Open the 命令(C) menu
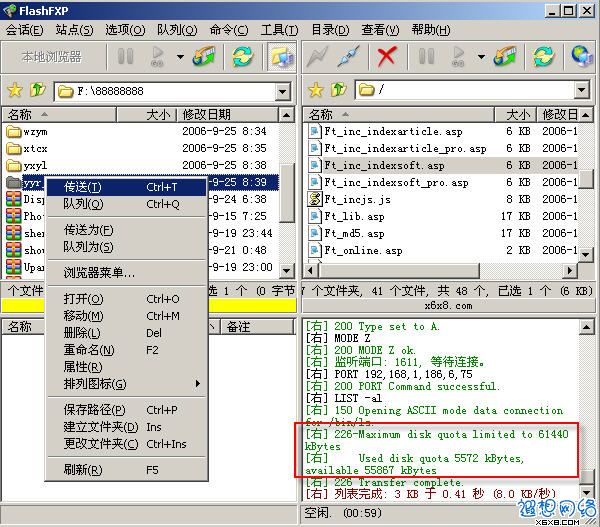Viewport: 600px width, 527px height. [x=229, y=30]
